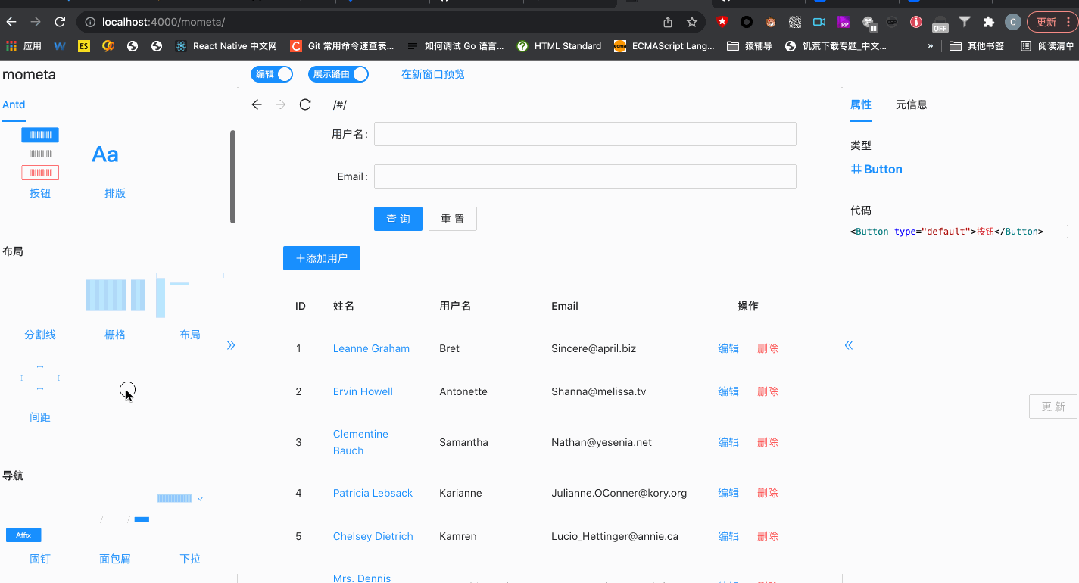Viewport: 1079px width, 583px height.
Task: Expand the left panel using the » chevron
Action: 231,343
